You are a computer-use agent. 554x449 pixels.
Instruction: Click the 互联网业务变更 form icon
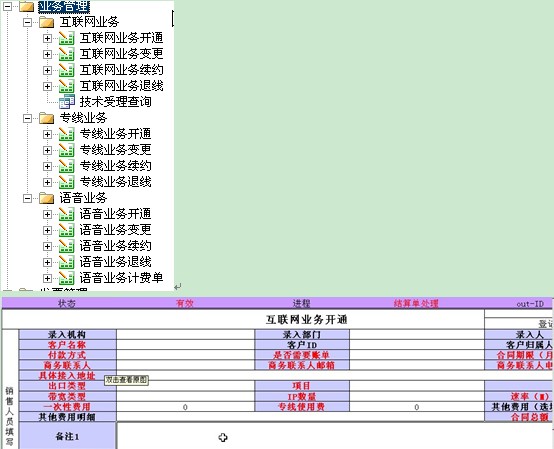click(x=66, y=54)
